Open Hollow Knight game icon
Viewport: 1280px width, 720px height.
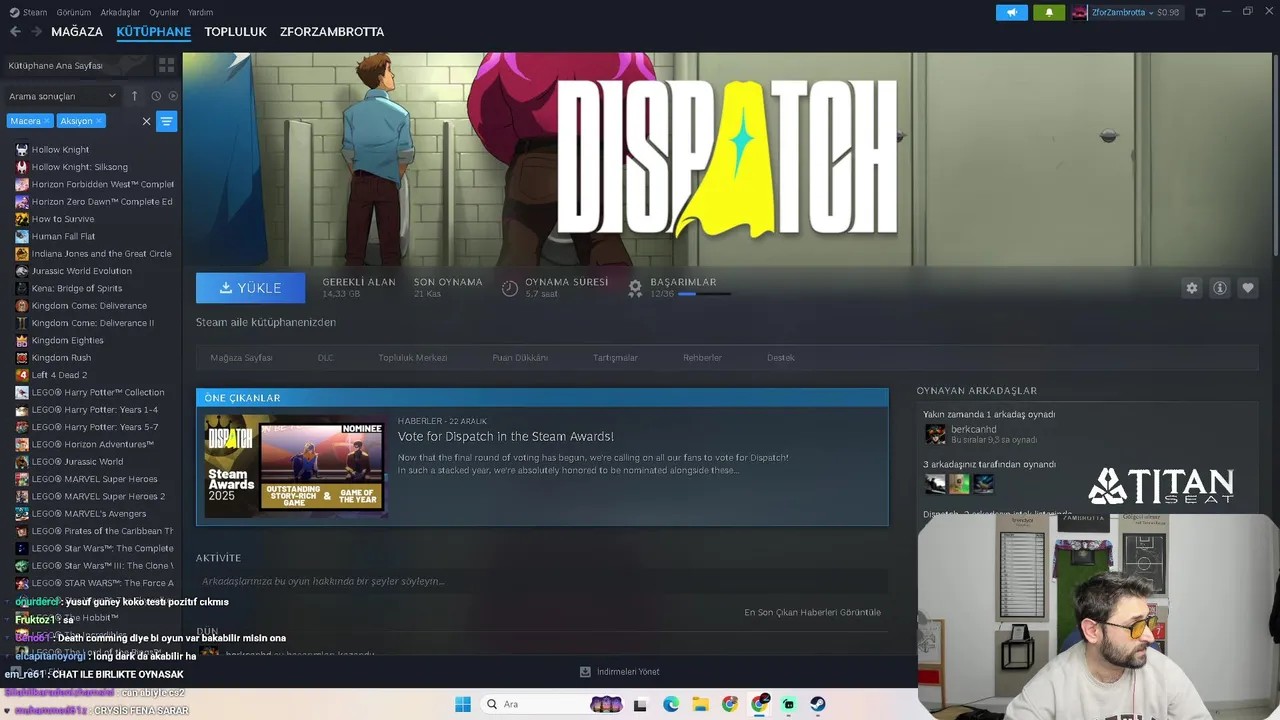pos(22,149)
